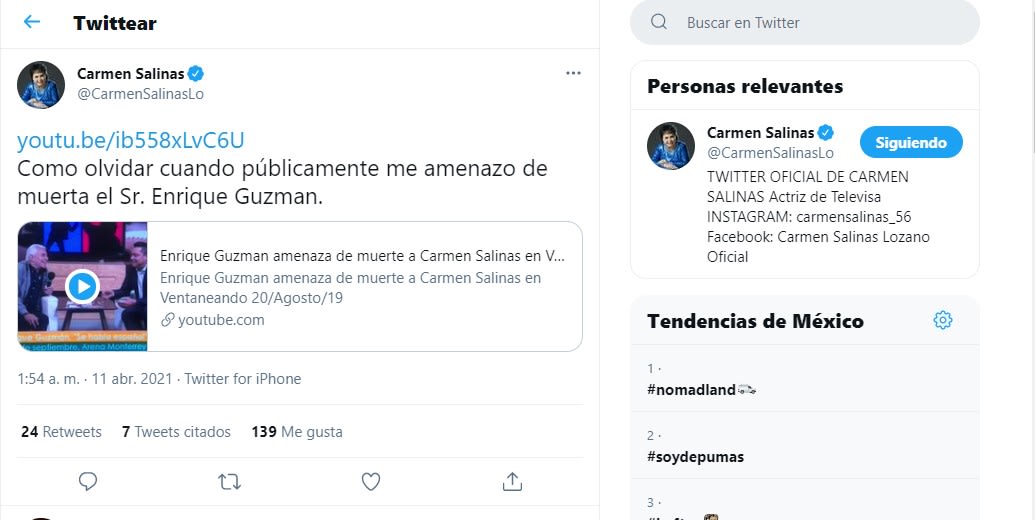This screenshot has width=1035, height=520.
Task: Open the three-dot more options menu on tweet
Action: click(573, 73)
